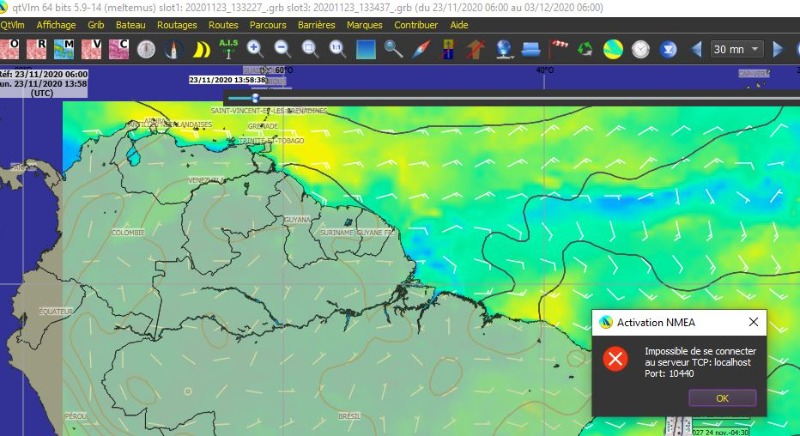Click the GUYANA country label
The height and width of the screenshot is (436, 800).
pyautogui.click(x=297, y=219)
